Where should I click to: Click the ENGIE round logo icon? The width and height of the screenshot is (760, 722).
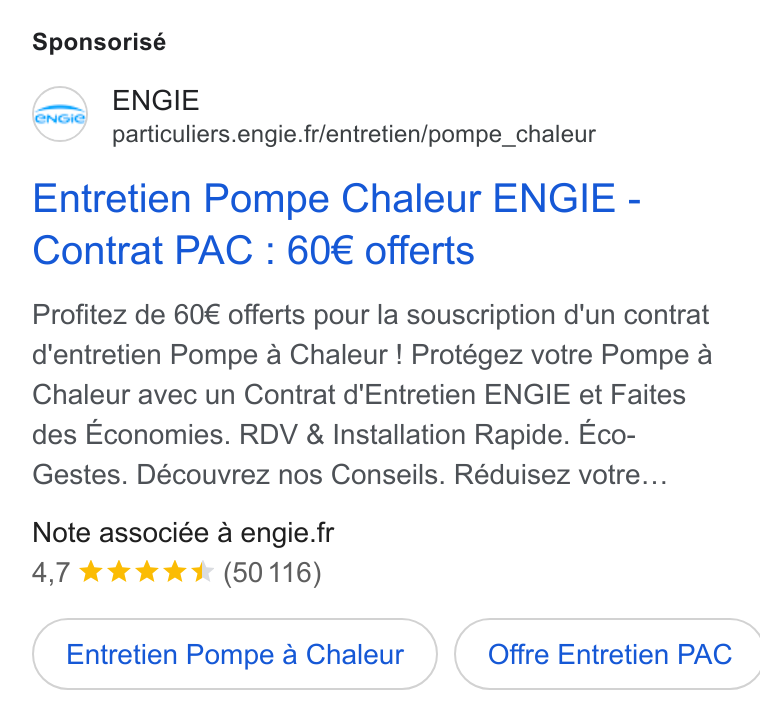point(60,114)
